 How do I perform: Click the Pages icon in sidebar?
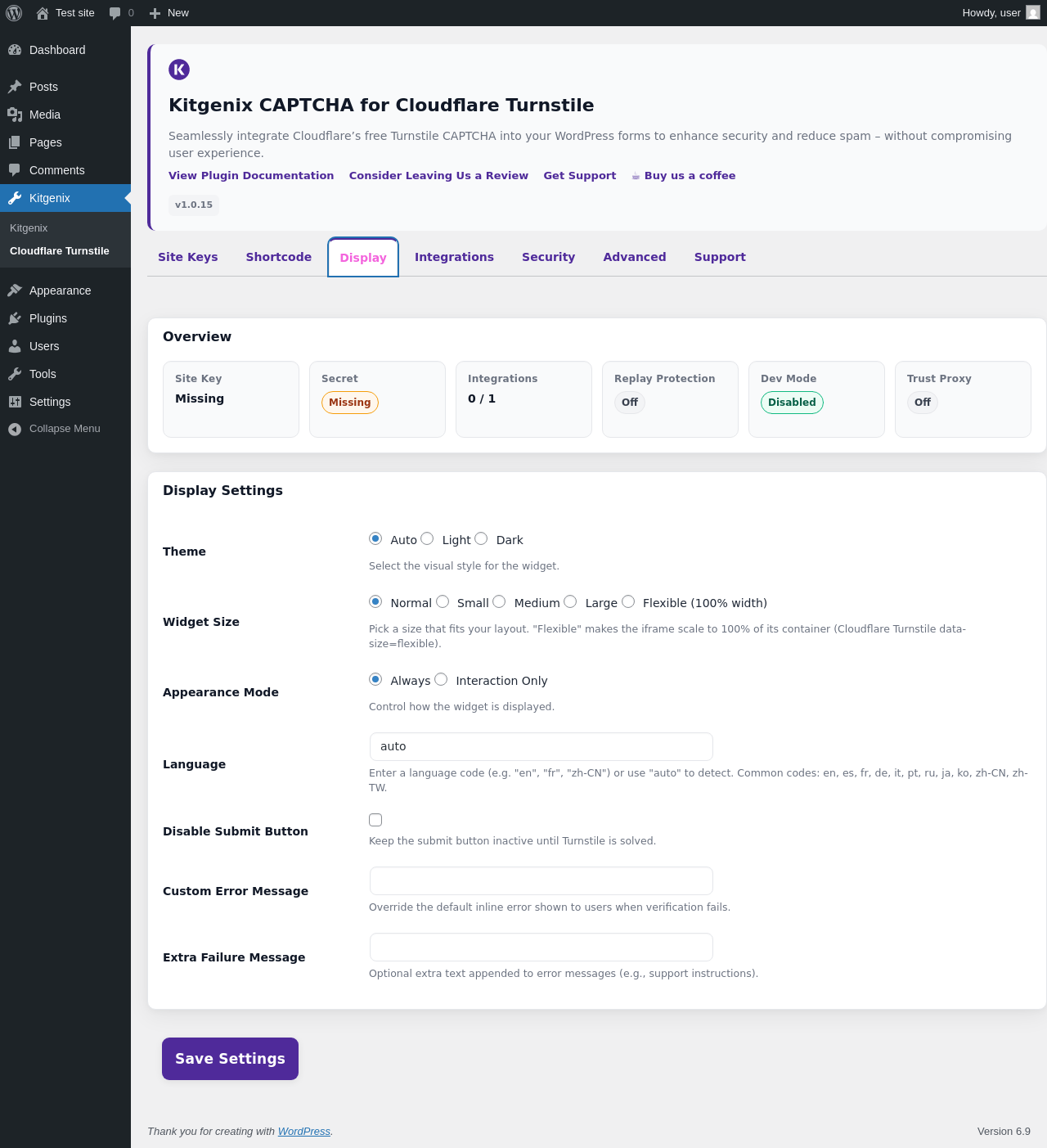pos(15,142)
